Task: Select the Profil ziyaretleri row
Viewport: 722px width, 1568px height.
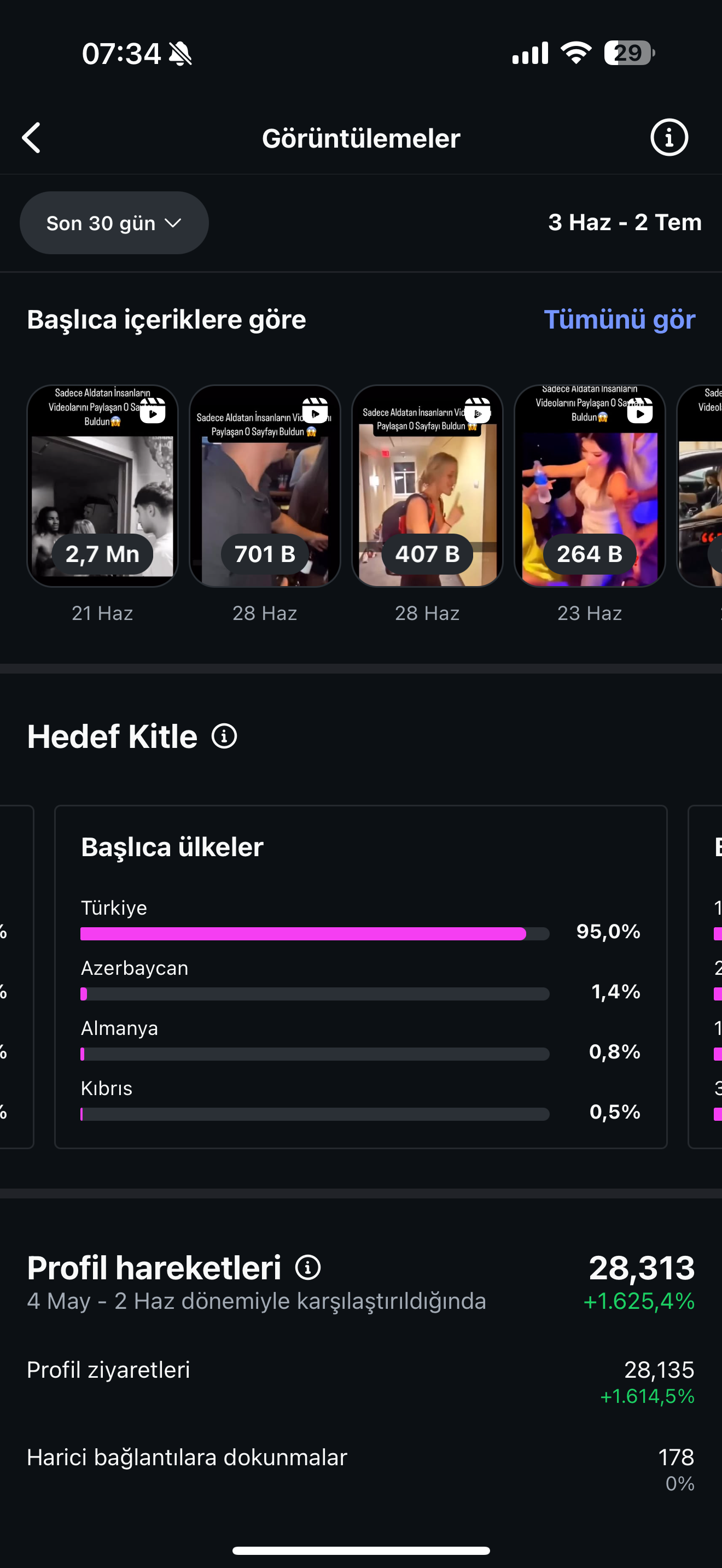Action: pos(360,1382)
